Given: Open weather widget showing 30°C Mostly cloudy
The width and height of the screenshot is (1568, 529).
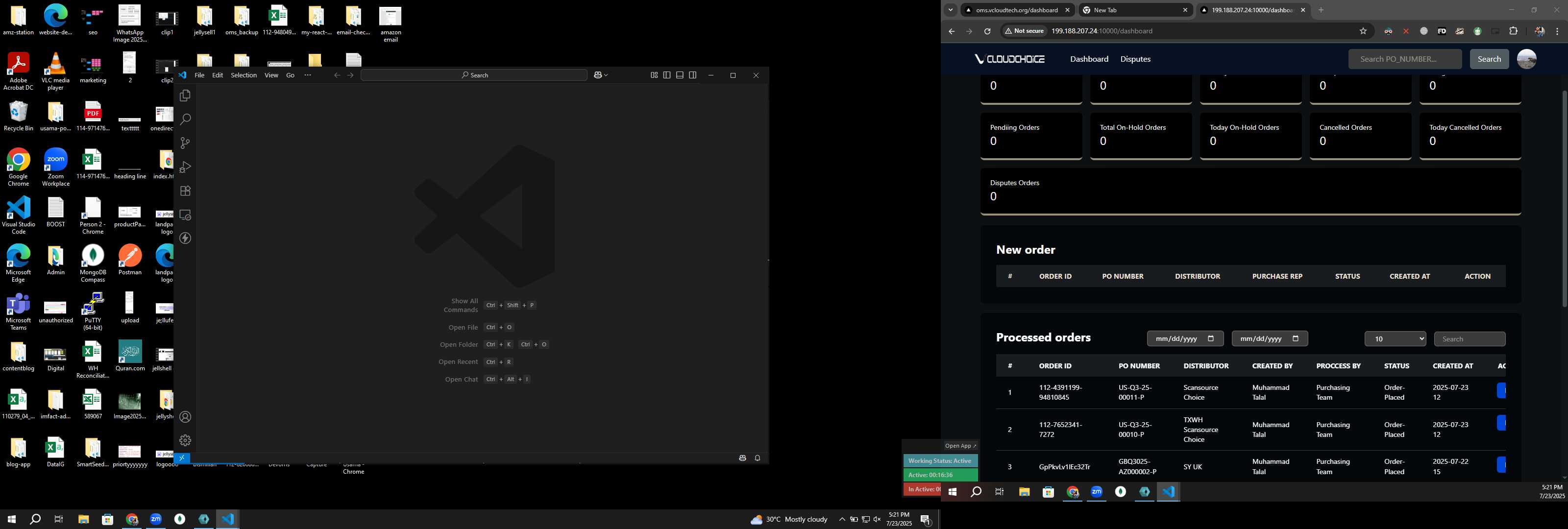Looking at the screenshot, I should [789, 519].
